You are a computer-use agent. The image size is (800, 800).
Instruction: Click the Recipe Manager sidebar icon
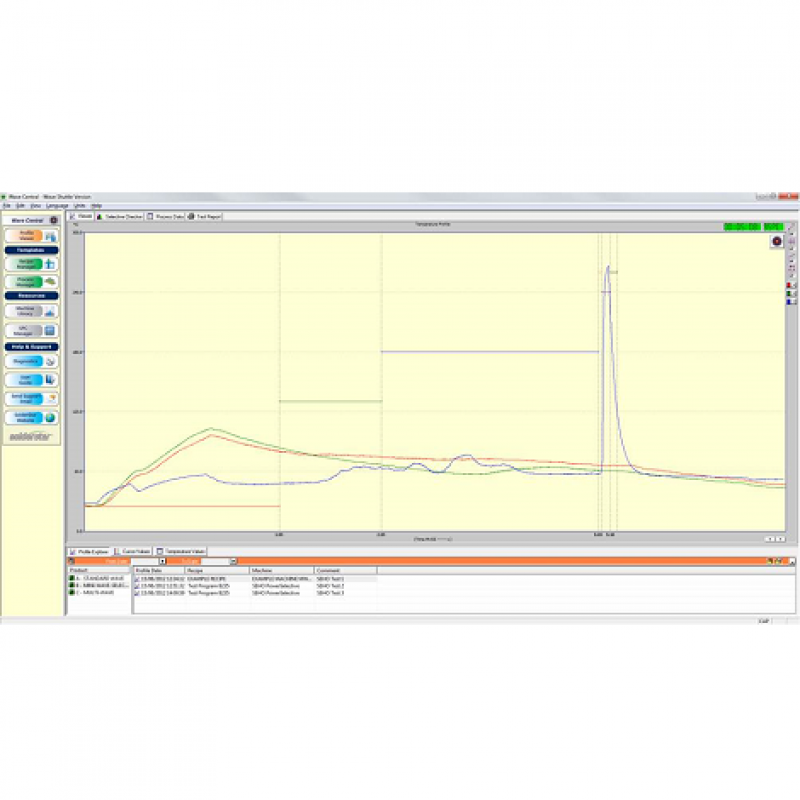50,264
